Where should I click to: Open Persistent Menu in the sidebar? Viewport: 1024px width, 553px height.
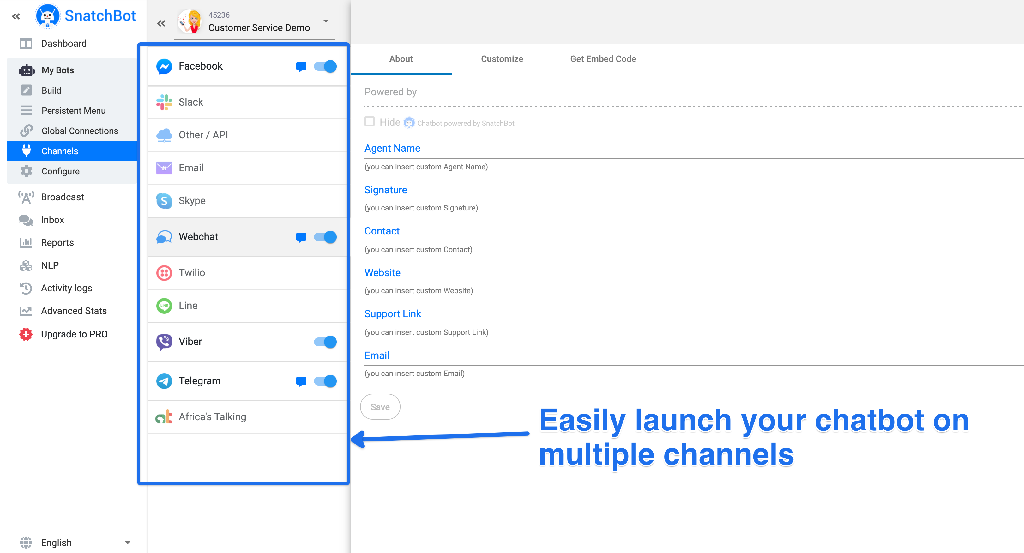pos(73,110)
